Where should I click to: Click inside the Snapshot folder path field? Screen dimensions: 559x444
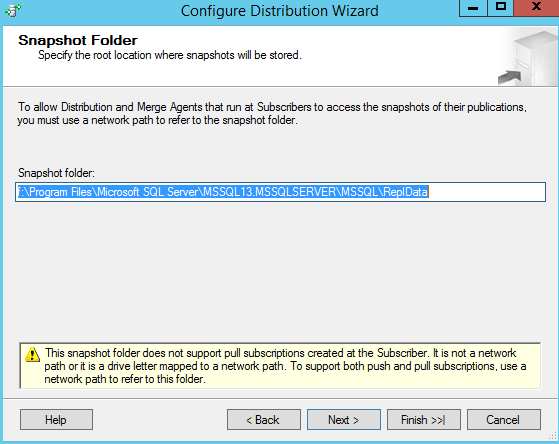280,192
